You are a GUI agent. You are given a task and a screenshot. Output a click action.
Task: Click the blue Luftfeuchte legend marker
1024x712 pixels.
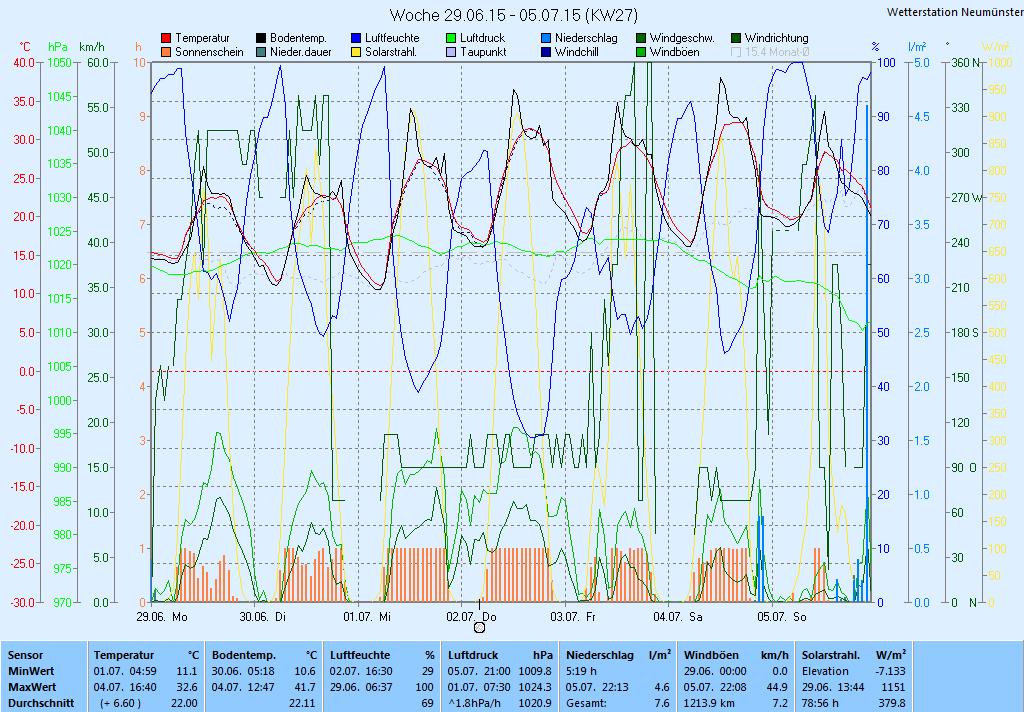356,38
